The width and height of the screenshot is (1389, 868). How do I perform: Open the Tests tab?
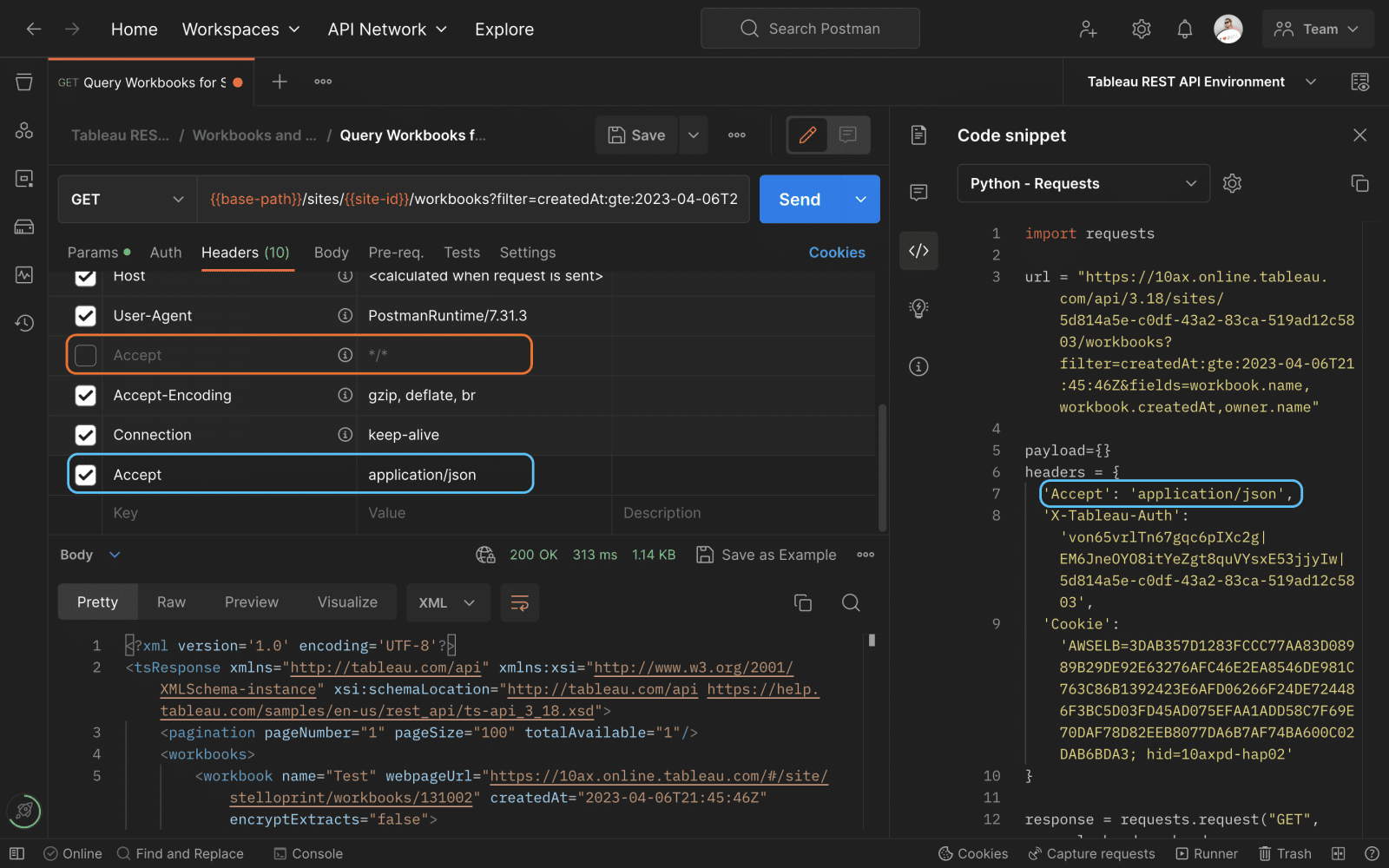pos(462,253)
